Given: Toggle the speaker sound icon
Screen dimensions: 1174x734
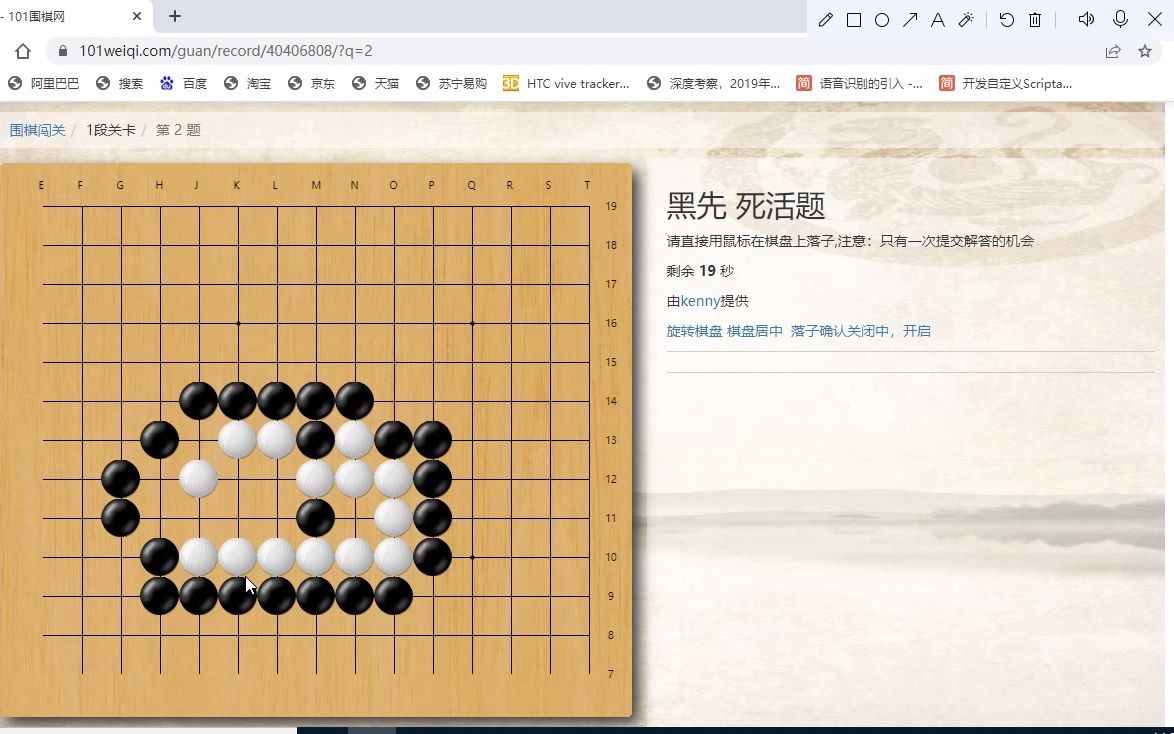Looking at the screenshot, I should 1086,19.
